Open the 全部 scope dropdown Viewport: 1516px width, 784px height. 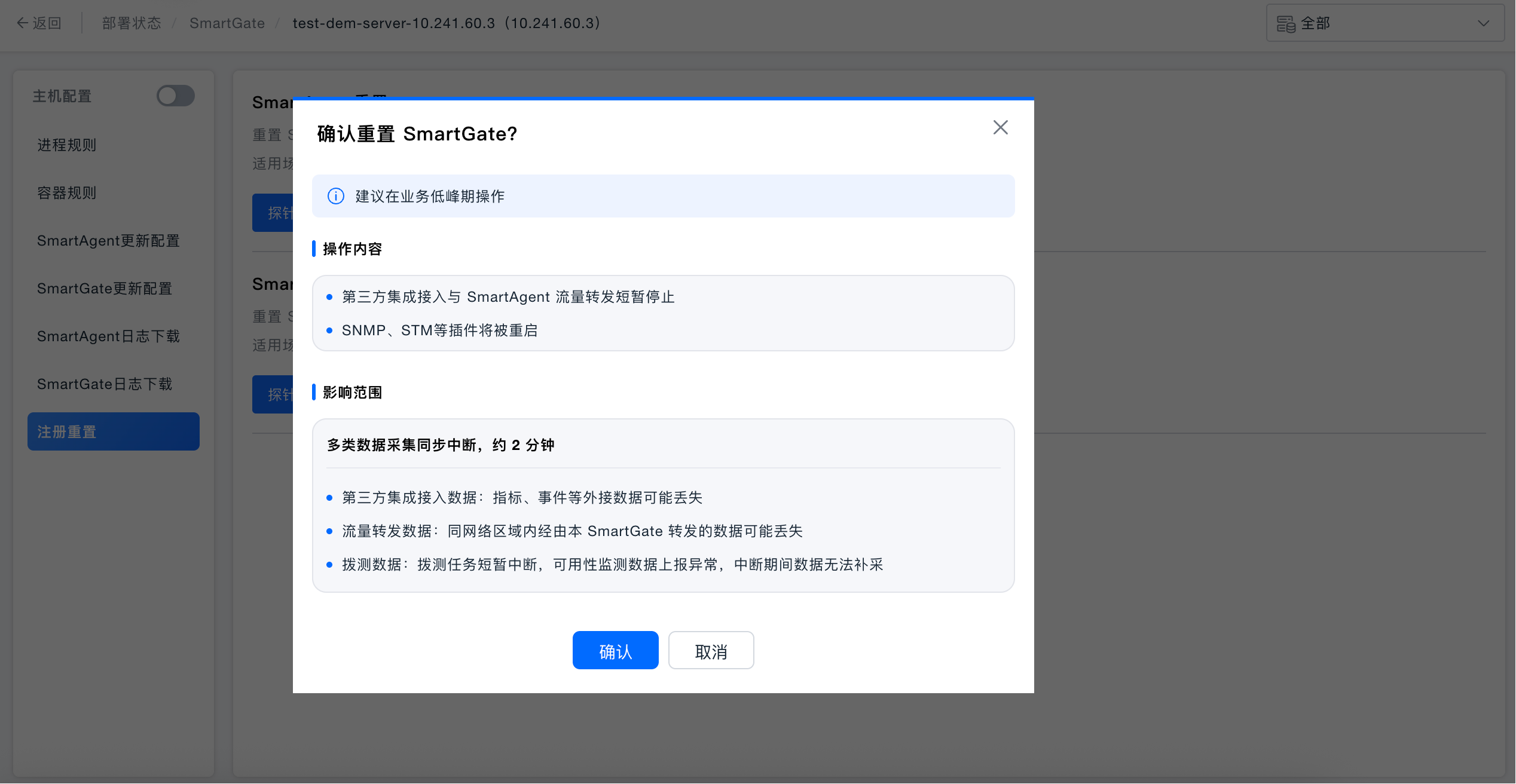(1385, 23)
